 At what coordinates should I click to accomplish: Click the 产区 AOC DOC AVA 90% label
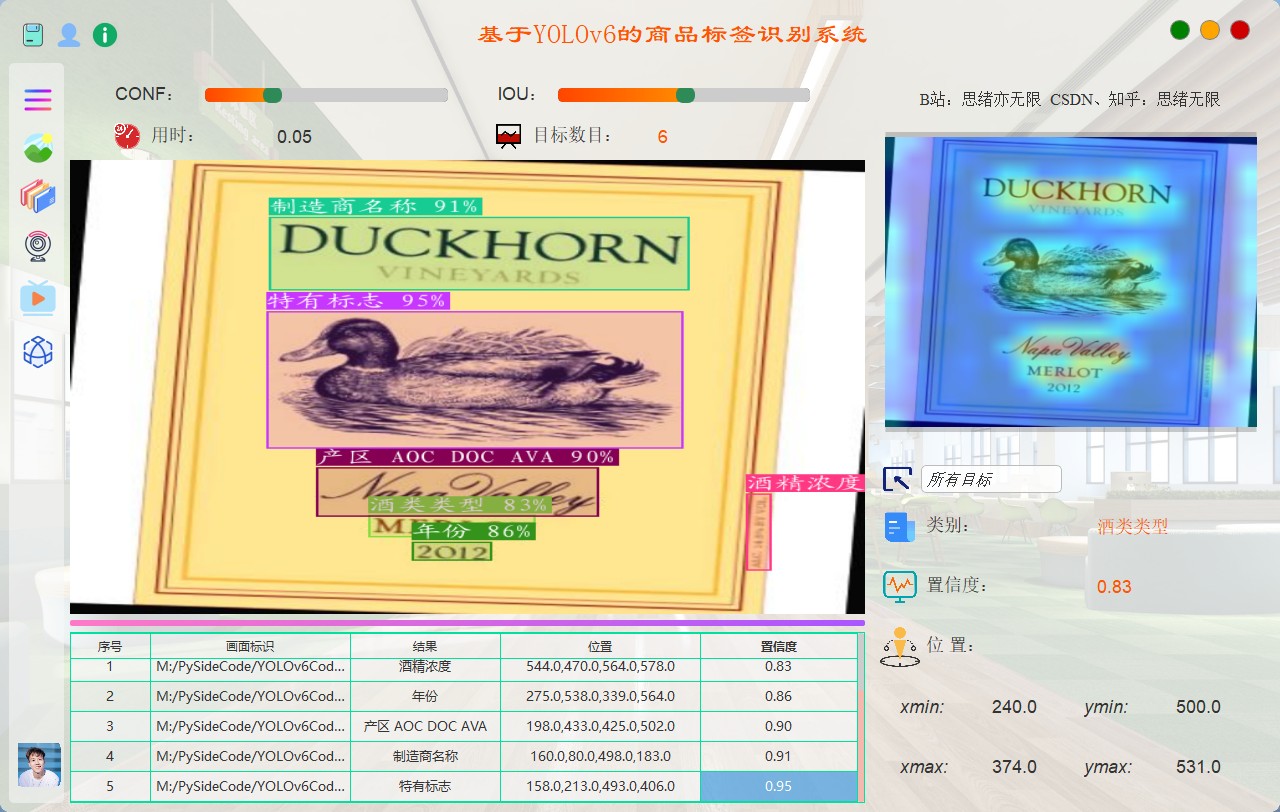[x=467, y=457]
